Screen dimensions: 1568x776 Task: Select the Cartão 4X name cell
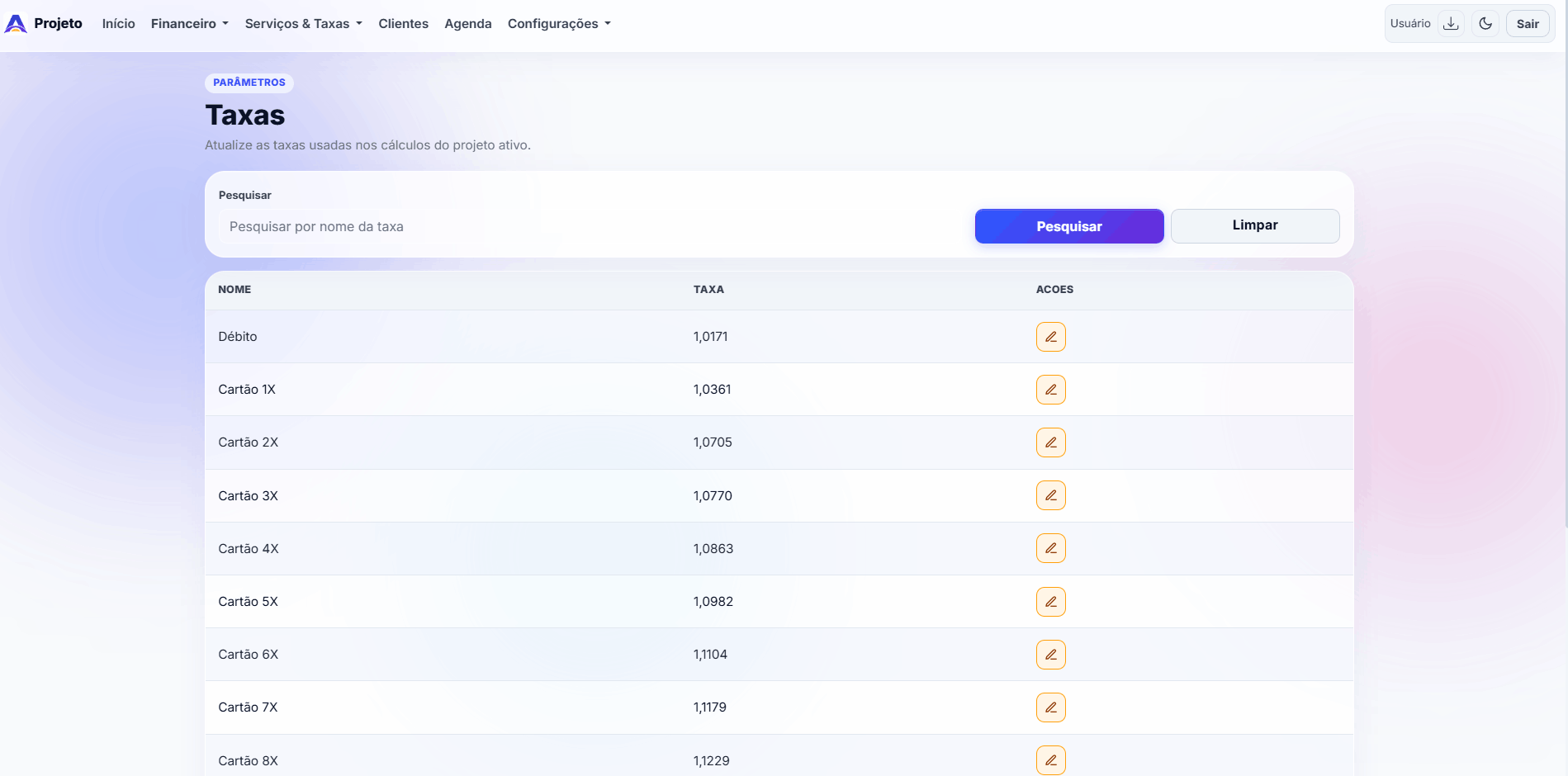(x=249, y=548)
